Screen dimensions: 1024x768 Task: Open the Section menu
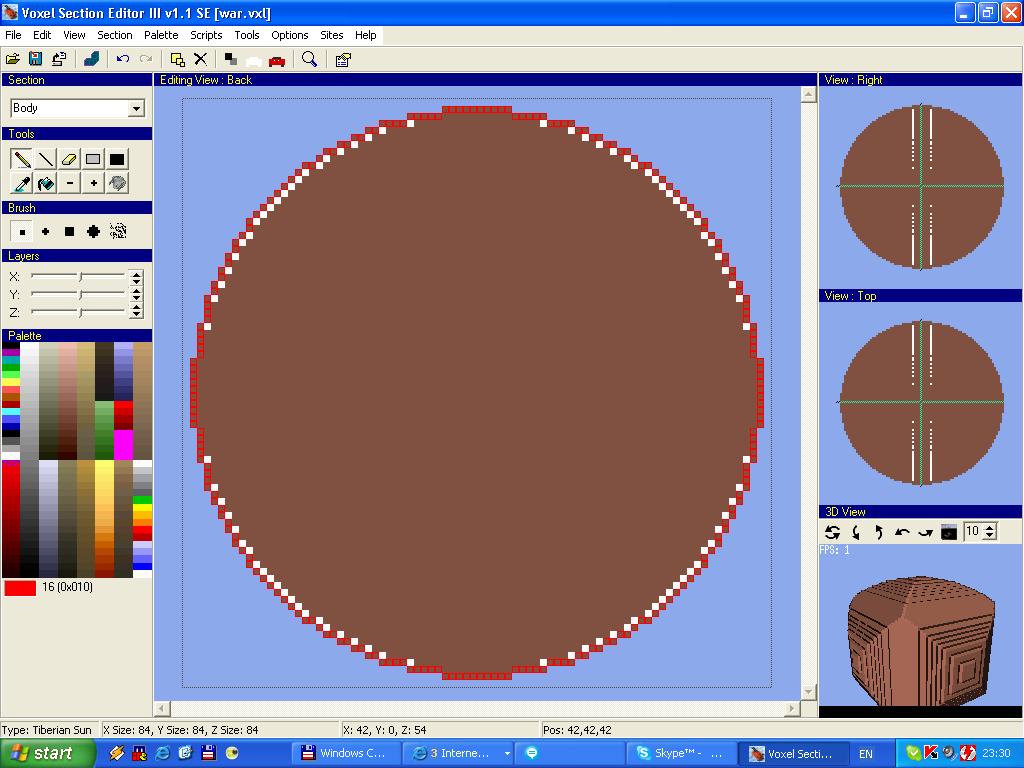[x=114, y=35]
